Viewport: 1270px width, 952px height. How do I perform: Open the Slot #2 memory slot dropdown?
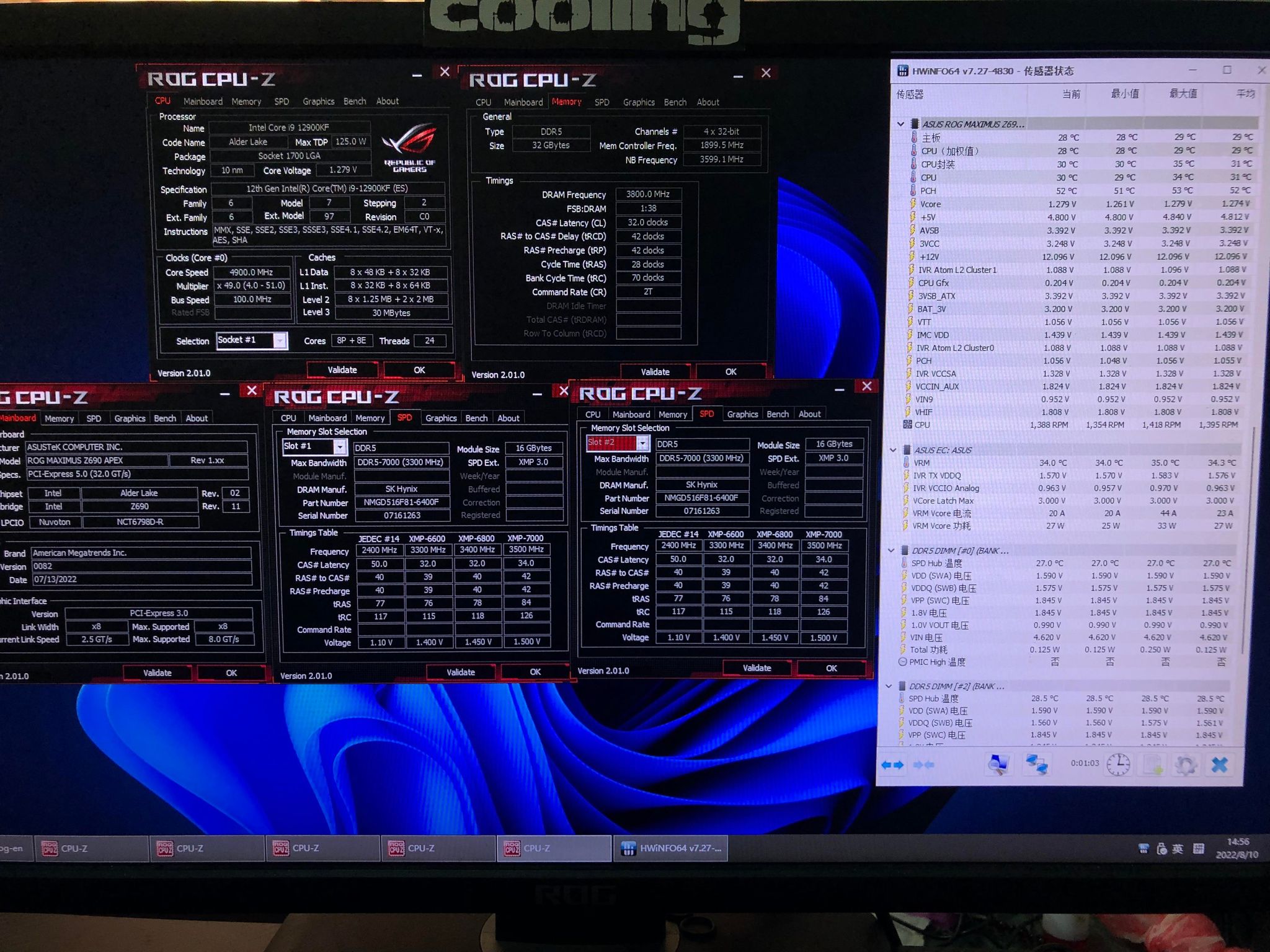point(642,443)
